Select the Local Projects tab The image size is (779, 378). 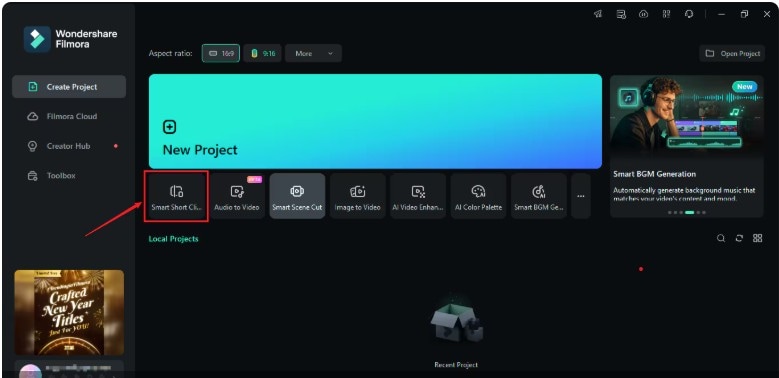pyautogui.click(x=173, y=239)
